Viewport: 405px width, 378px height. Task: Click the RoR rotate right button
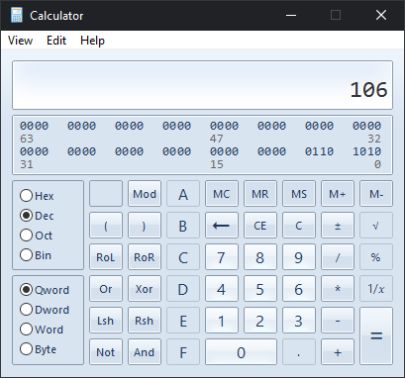point(144,257)
